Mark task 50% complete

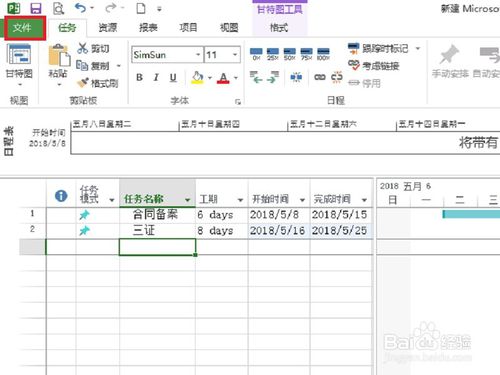point(289,54)
